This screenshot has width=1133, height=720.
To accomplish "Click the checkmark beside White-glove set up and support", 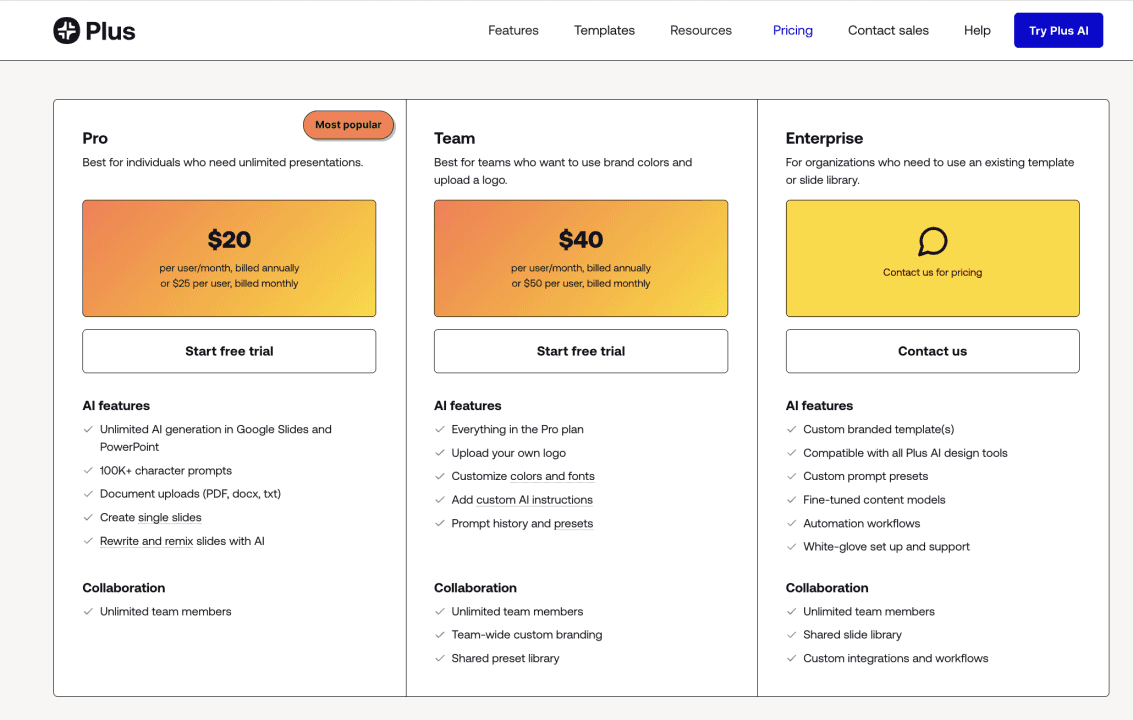I will tap(791, 547).
